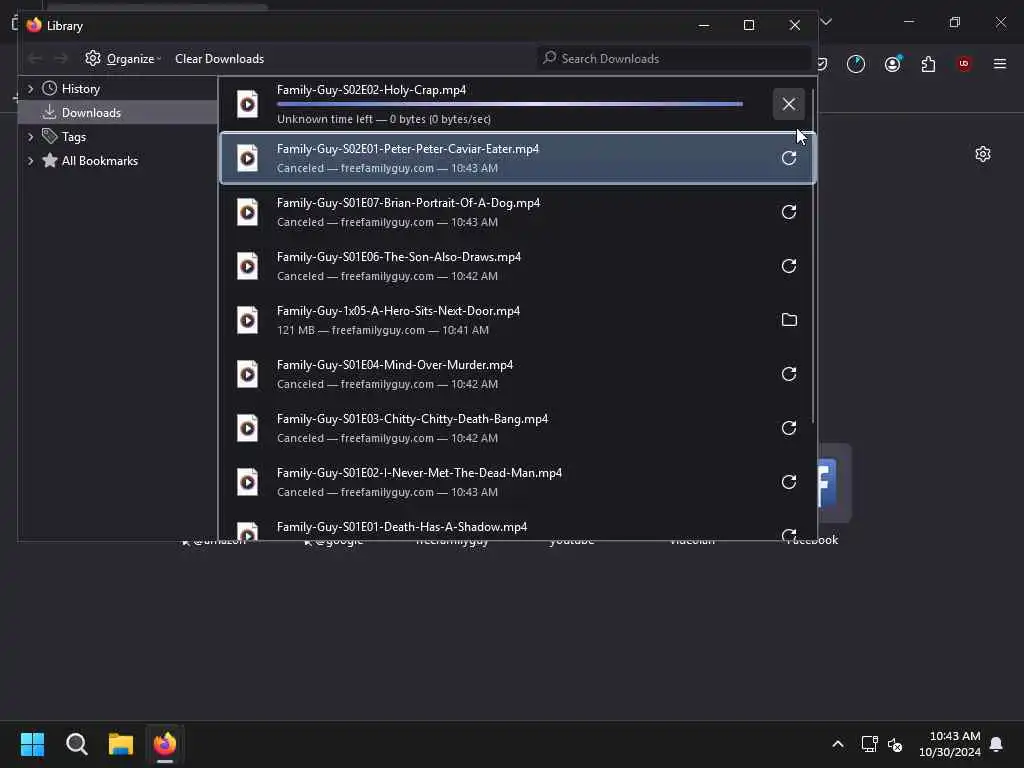Go back in Library navigation
1024x768 pixels.
(x=35, y=59)
